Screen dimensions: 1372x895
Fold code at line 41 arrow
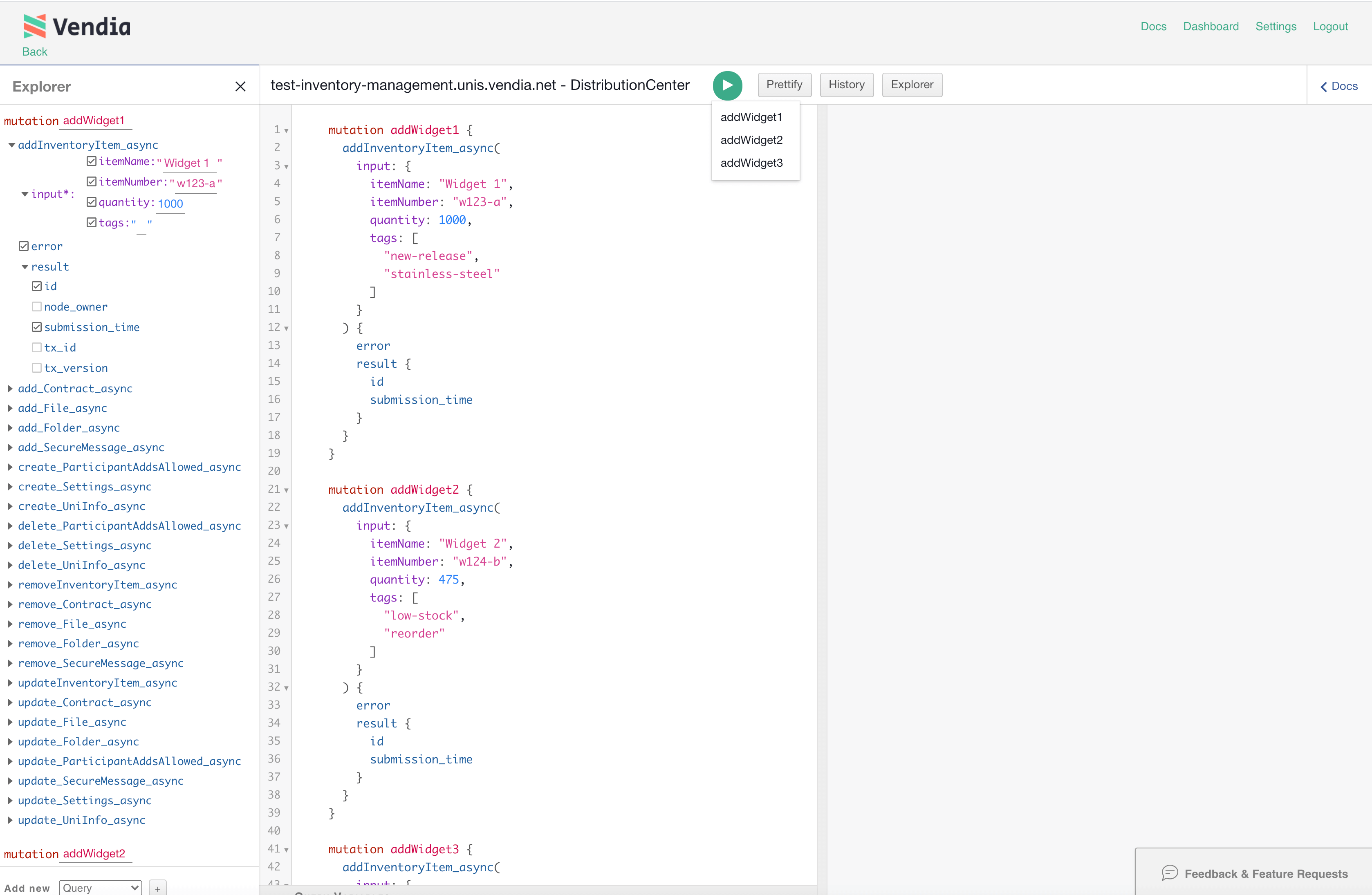pyautogui.click(x=286, y=850)
